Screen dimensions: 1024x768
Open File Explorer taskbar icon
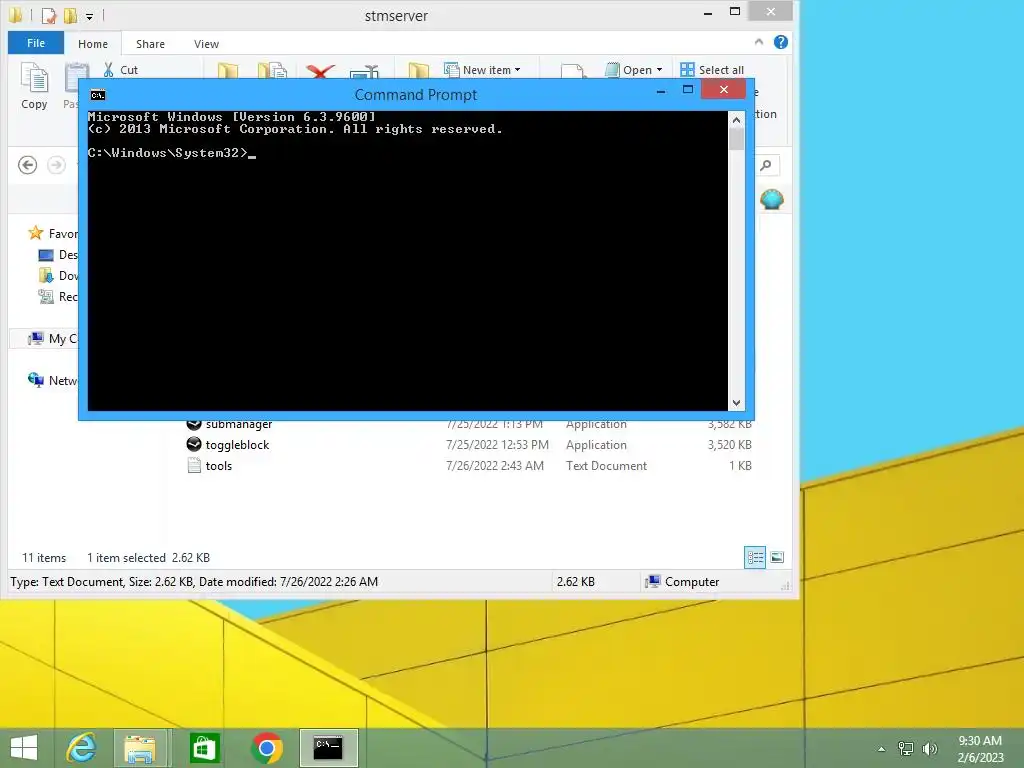[140, 748]
